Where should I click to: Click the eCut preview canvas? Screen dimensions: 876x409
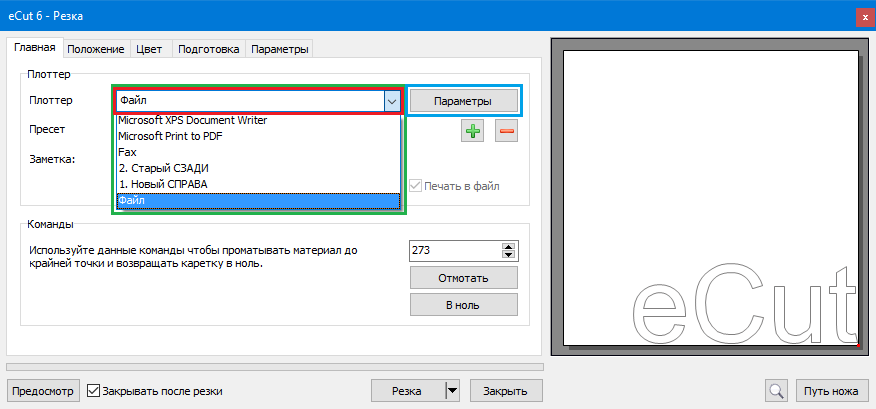pyautogui.click(x=711, y=198)
